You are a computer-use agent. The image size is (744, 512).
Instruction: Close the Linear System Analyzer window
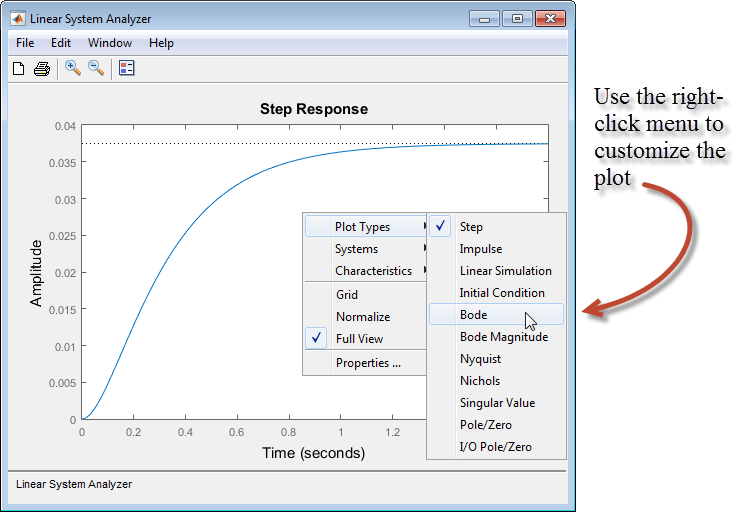(x=550, y=19)
